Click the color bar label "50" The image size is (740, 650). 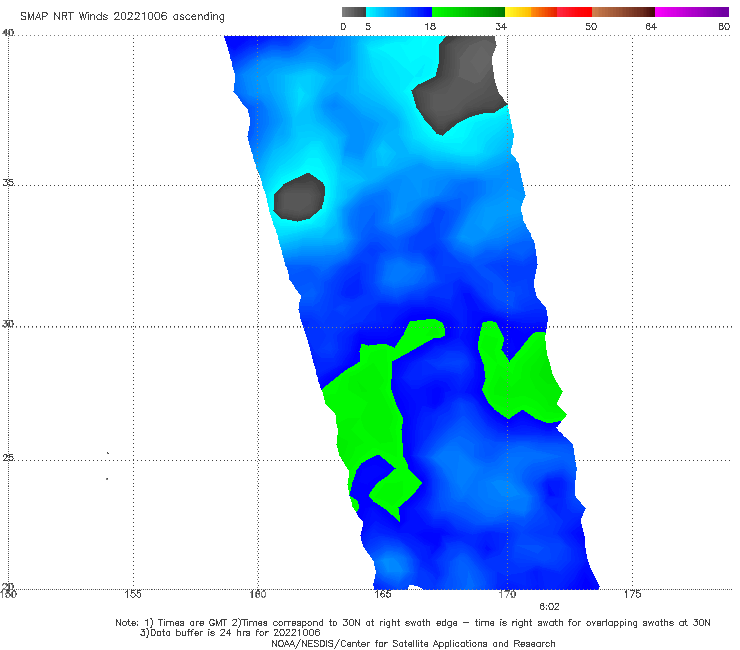[x=591, y=27]
